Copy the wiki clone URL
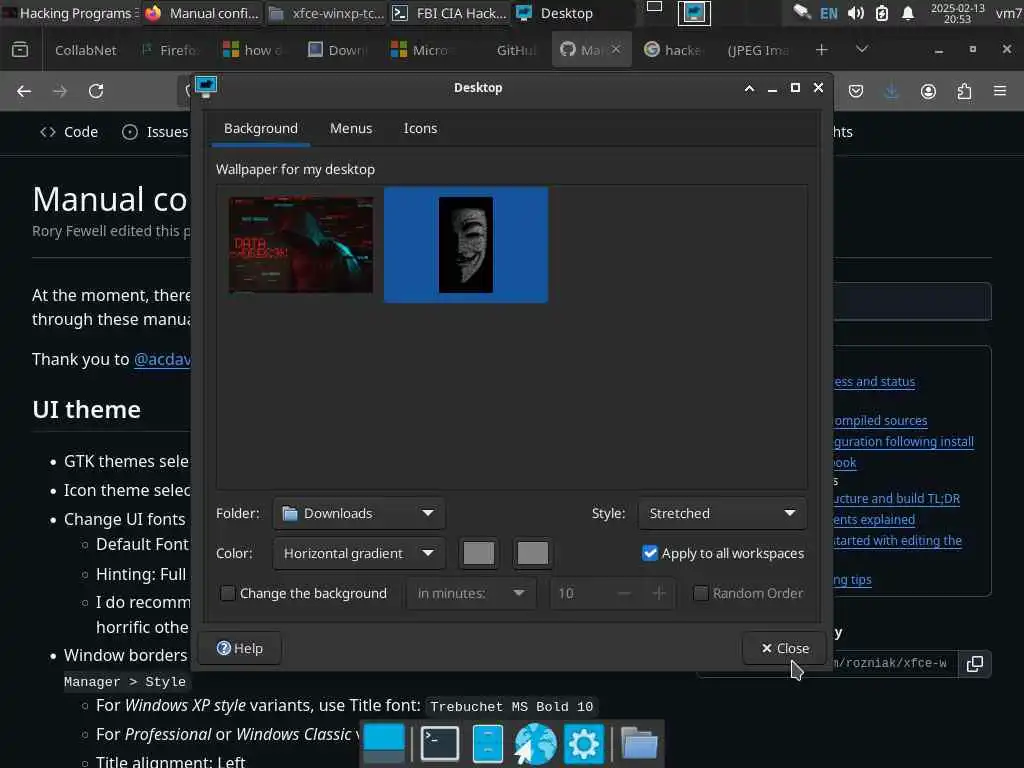This screenshot has height=768, width=1024. click(x=974, y=664)
